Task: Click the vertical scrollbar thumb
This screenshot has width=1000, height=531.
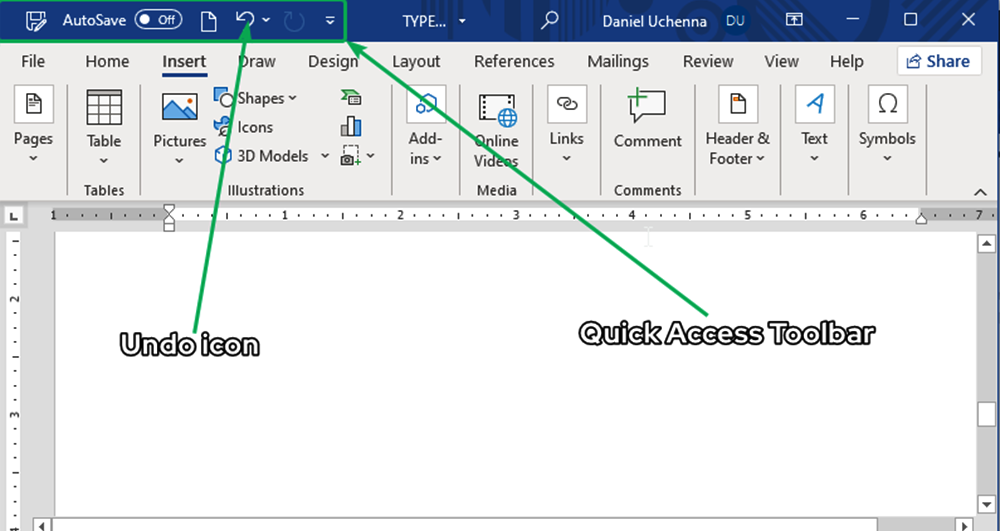Action: coord(986,413)
